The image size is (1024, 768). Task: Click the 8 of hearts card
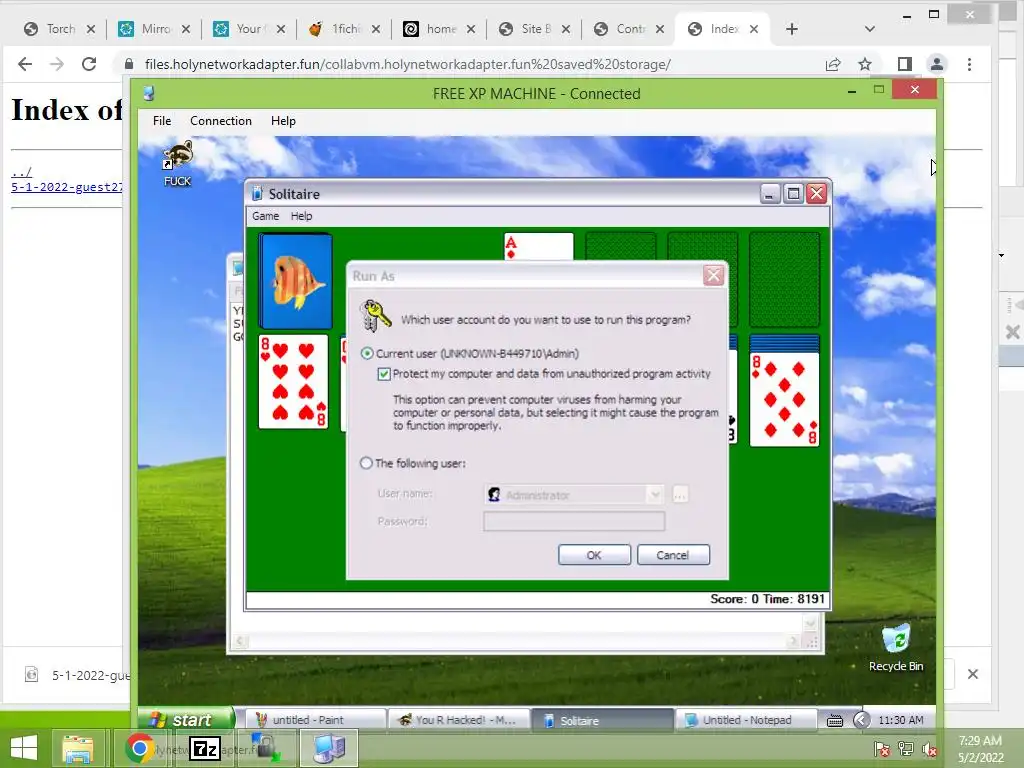(293, 381)
